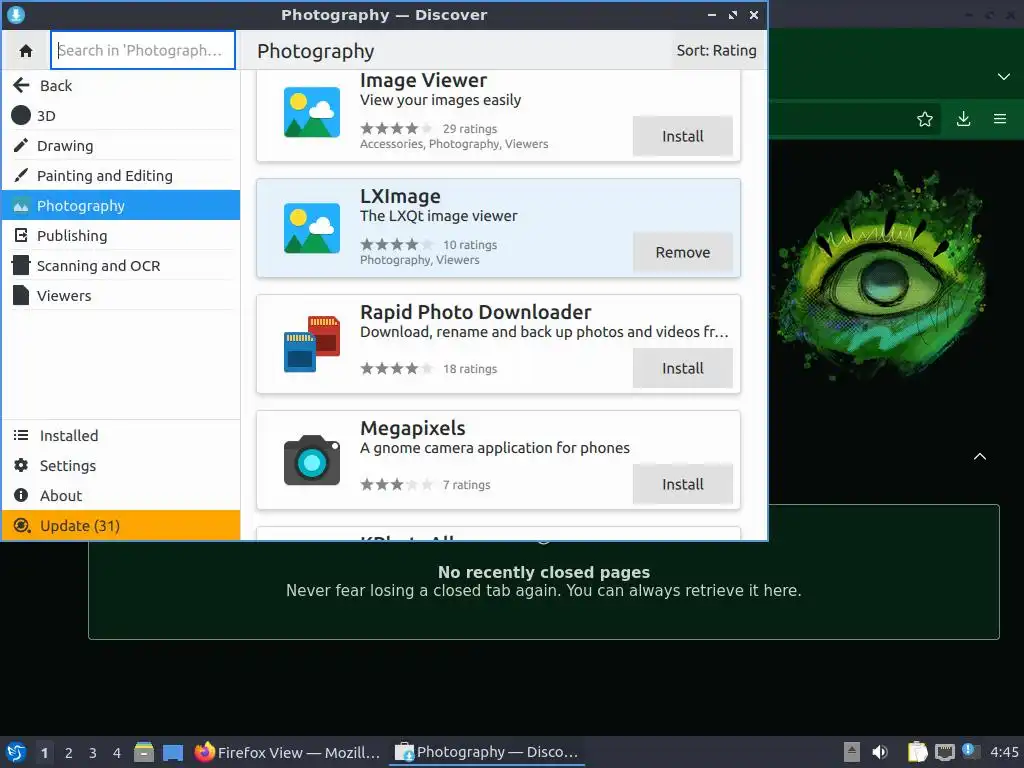Click the Photography category icon in sidebar
This screenshot has width=1024, height=768.
[21, 206]
